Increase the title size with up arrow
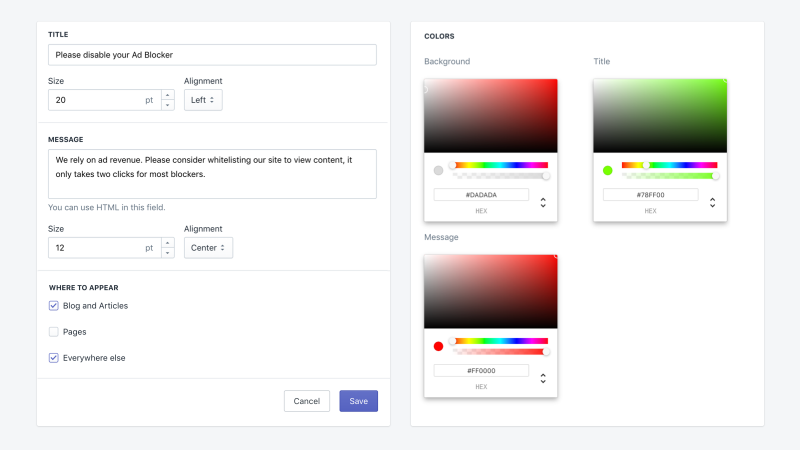This screenshot has width=800, height=450. click(x=168, y=95)
